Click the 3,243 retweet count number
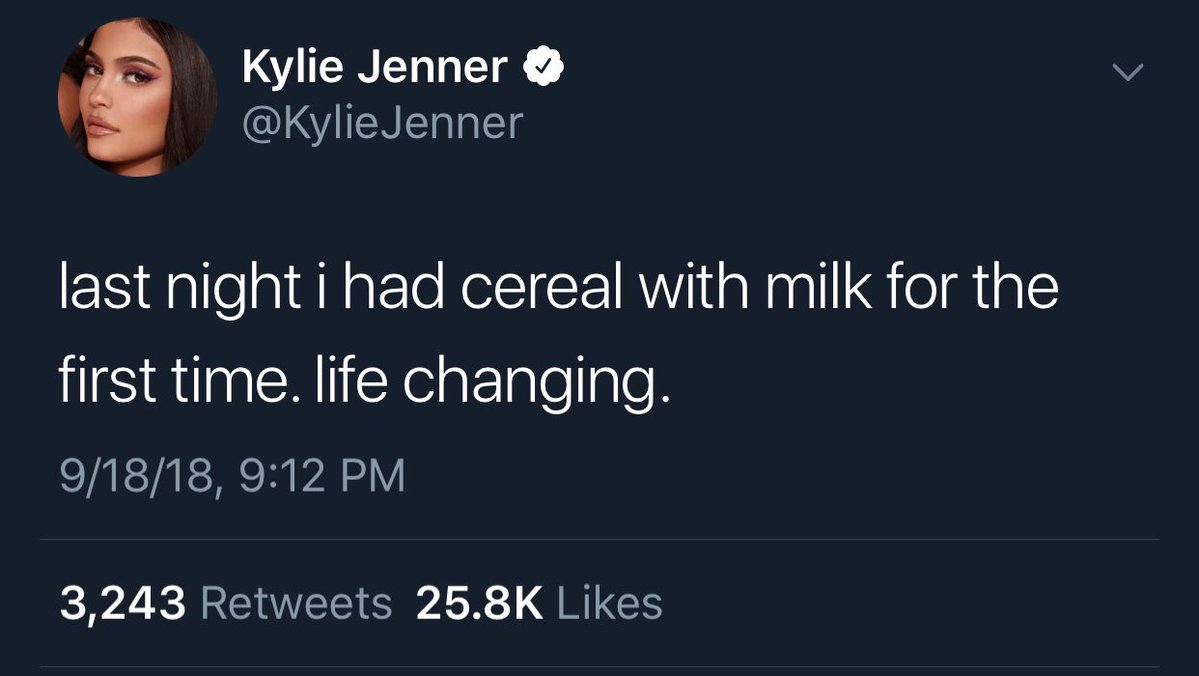The height and width of the screenshot is (676, 1199). click(122, 603)
